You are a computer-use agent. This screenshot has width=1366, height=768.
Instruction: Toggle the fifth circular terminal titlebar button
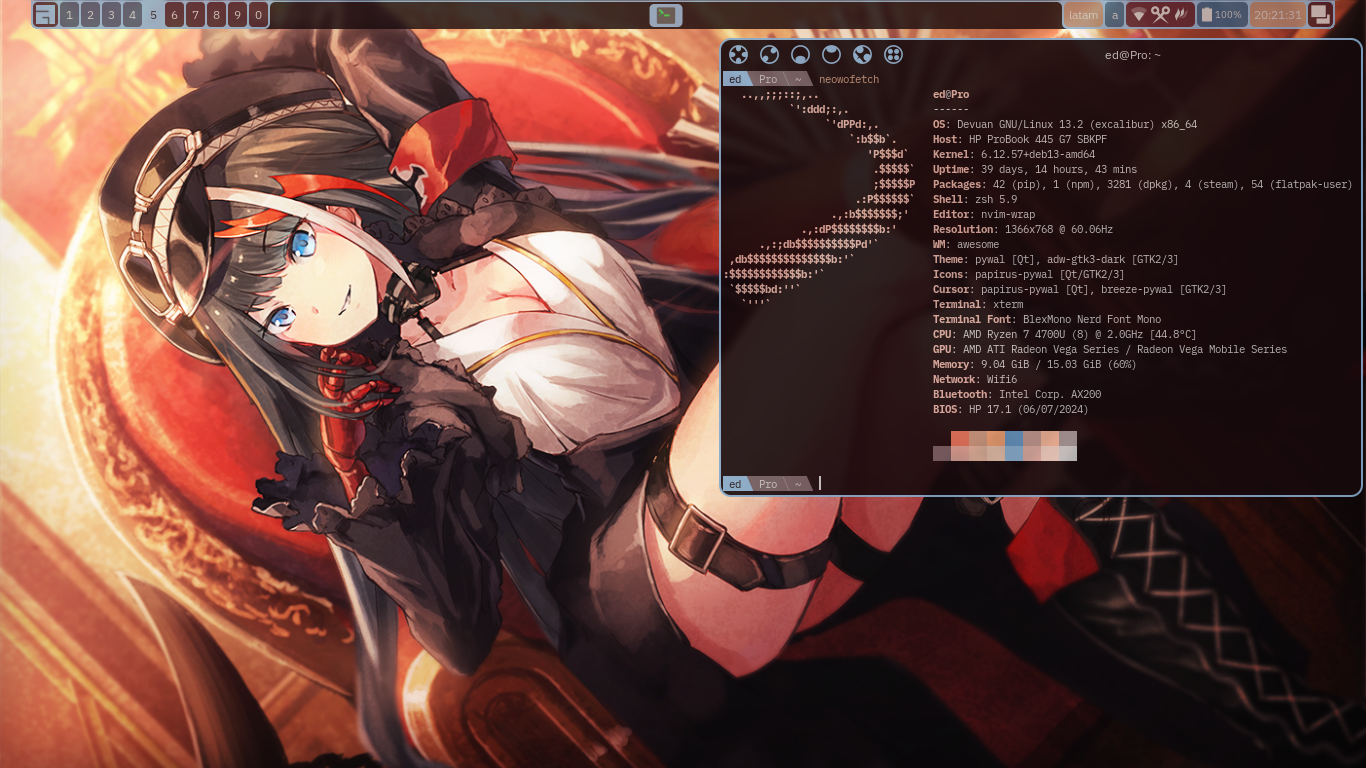click(863, 55)
